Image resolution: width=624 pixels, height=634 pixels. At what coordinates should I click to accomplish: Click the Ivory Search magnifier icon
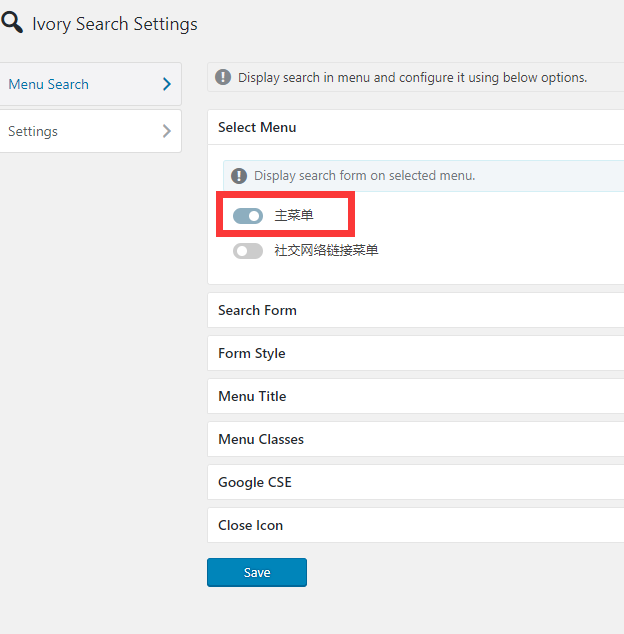(12, 22)
